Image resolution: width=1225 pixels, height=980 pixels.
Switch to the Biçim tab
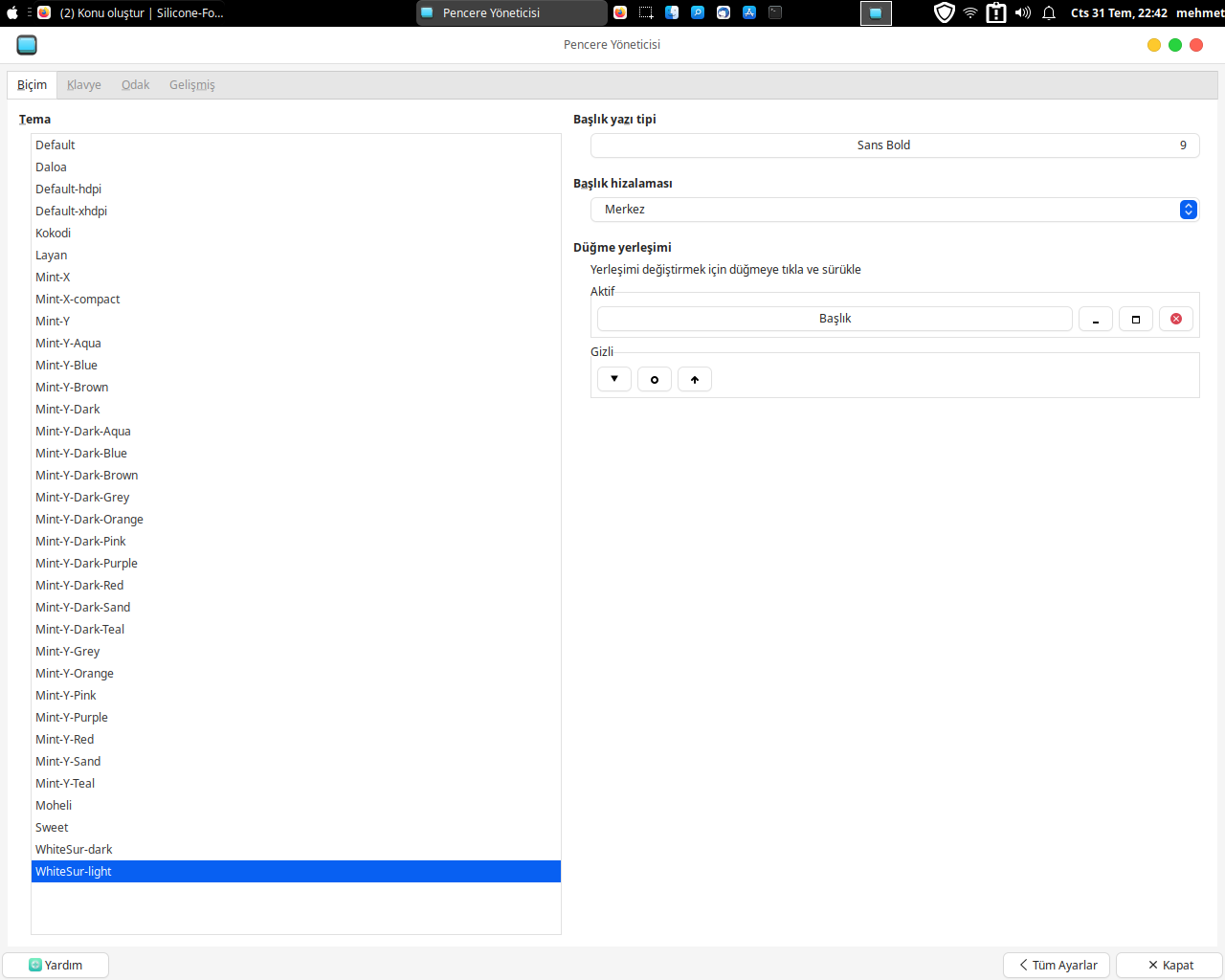point(32,85)
